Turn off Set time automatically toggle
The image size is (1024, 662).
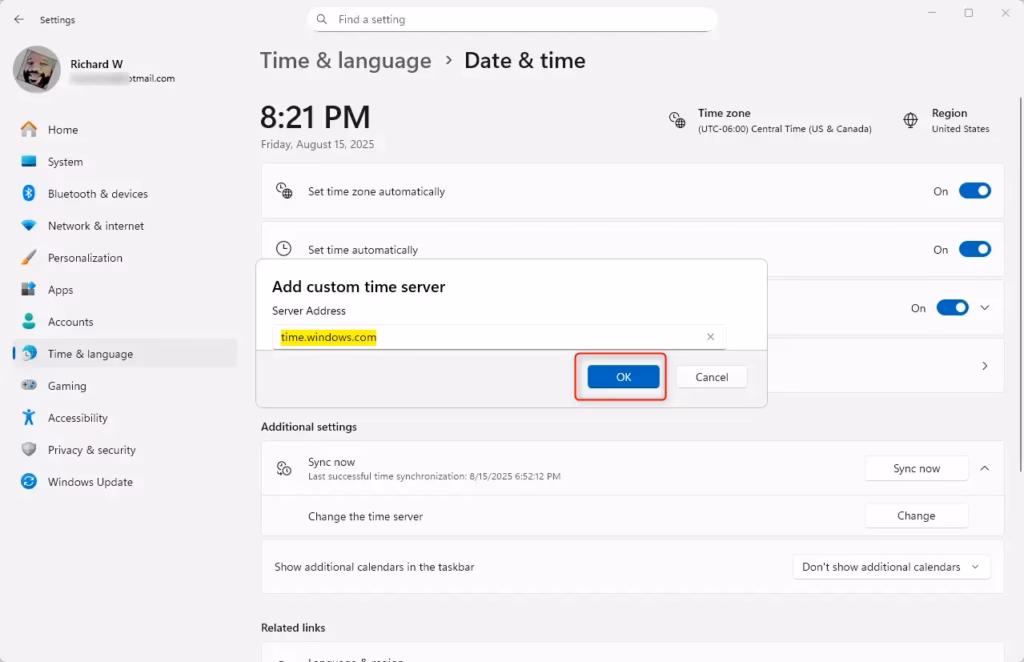(975, 249)
